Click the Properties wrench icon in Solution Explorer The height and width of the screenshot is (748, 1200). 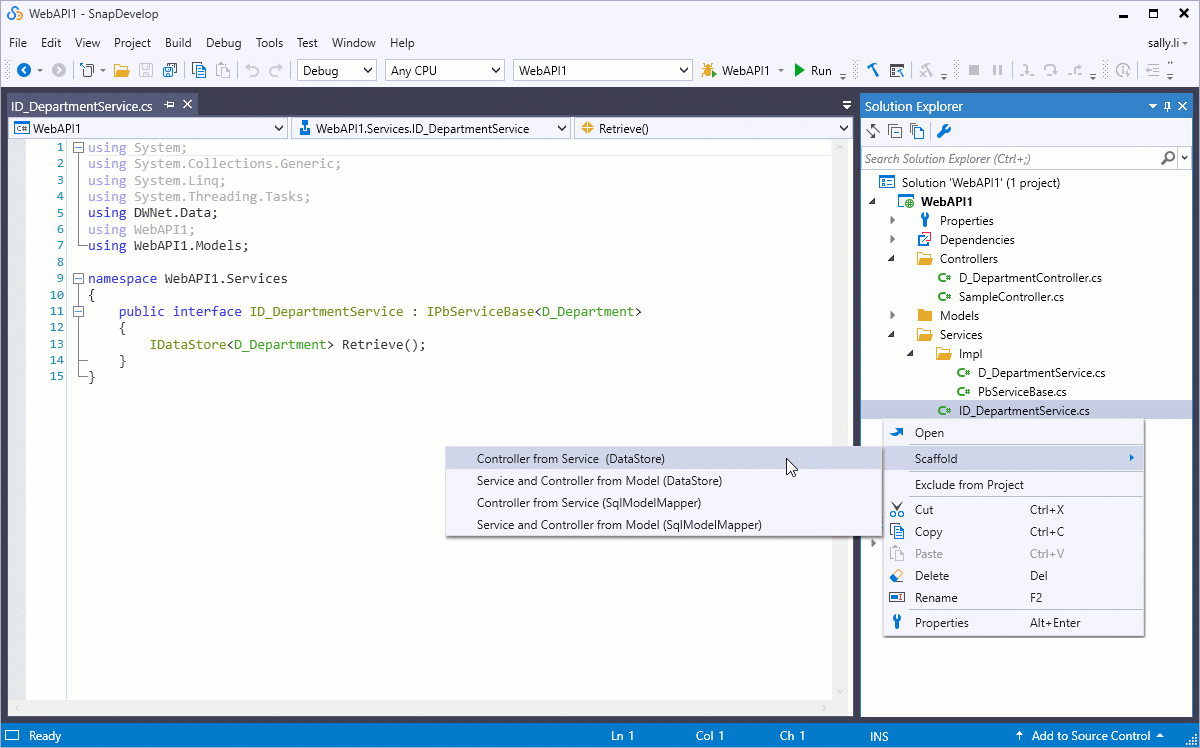pos(943,131)
